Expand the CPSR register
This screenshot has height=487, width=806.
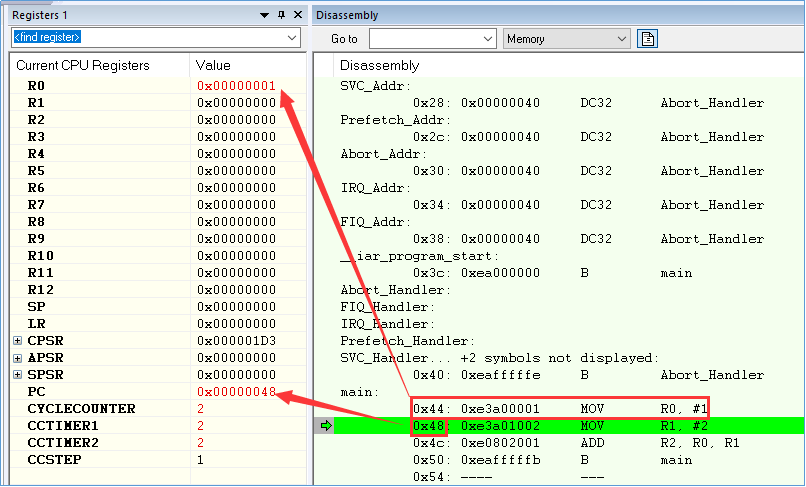click(17, 340)
